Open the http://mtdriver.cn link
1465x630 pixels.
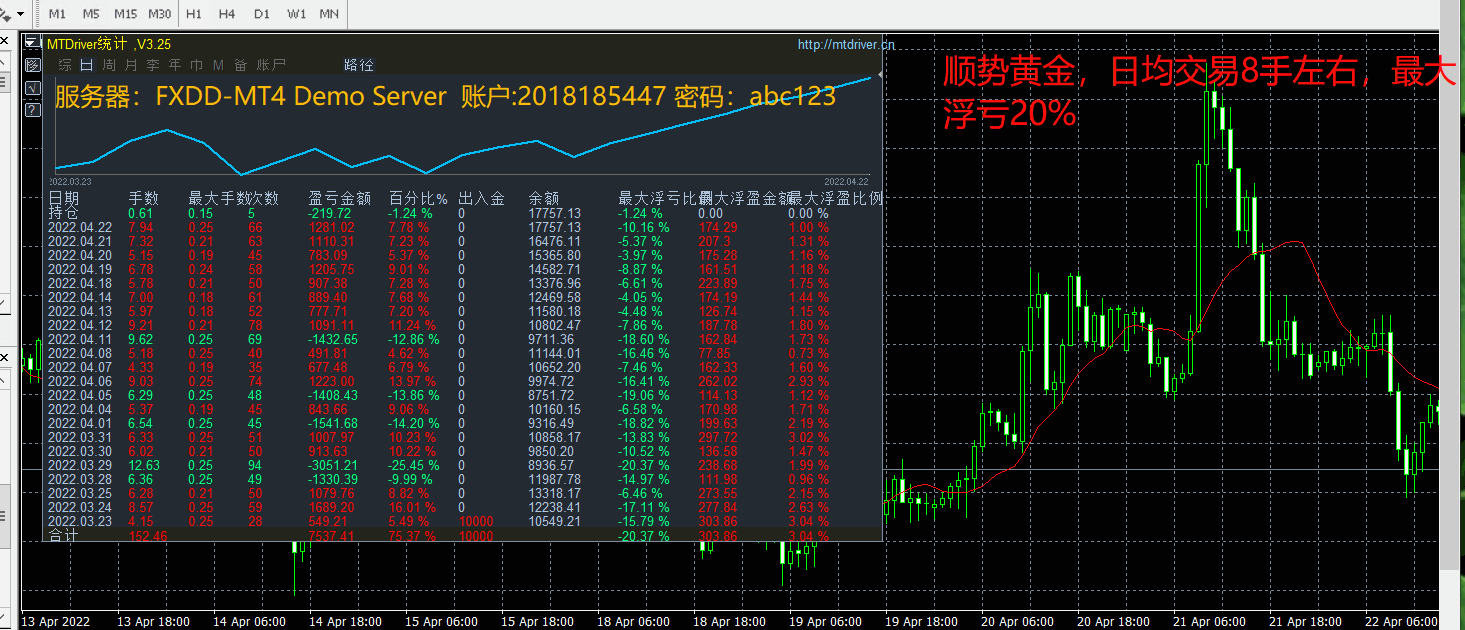pos(846,44)
